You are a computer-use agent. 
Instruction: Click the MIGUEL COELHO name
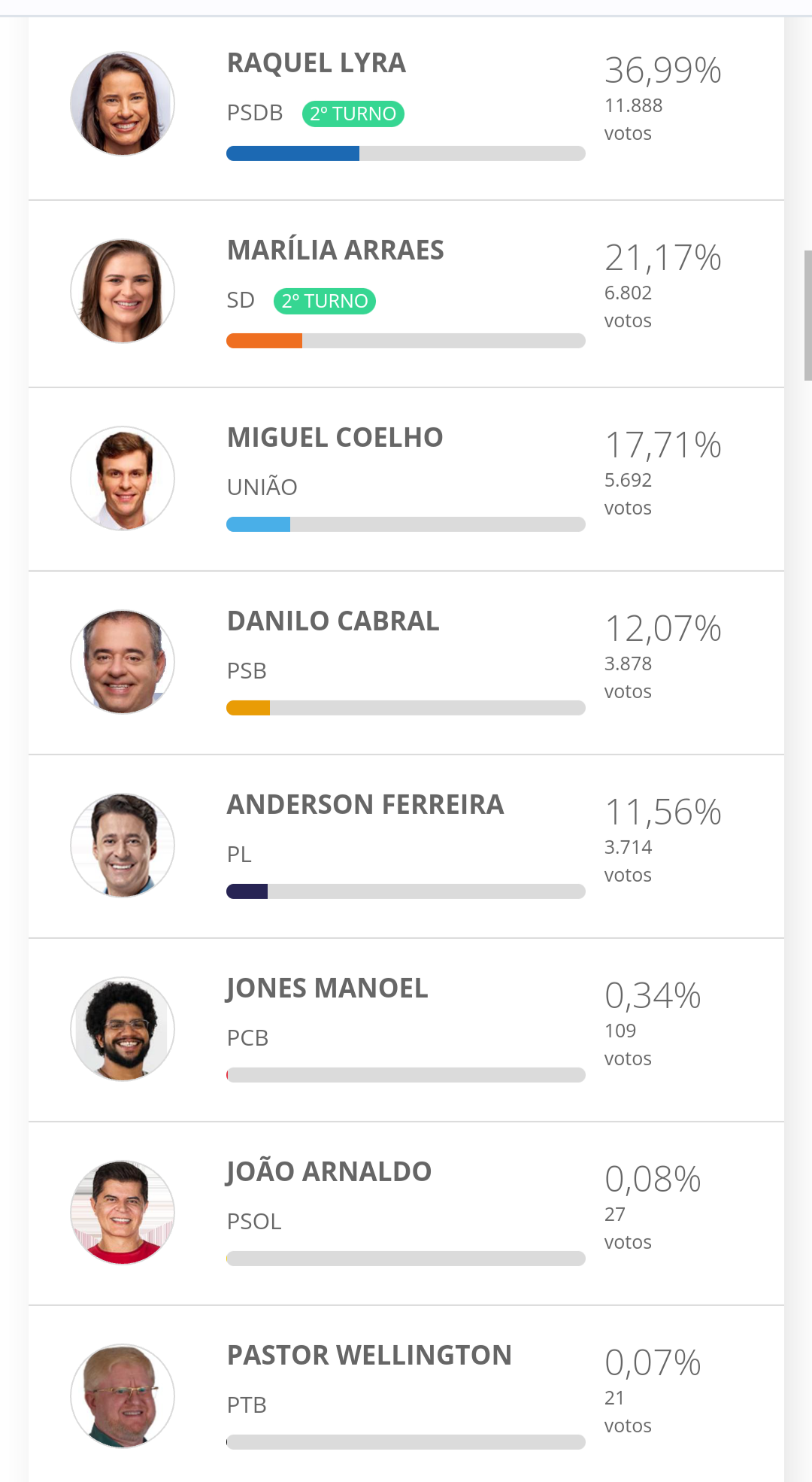click(335, 437)
